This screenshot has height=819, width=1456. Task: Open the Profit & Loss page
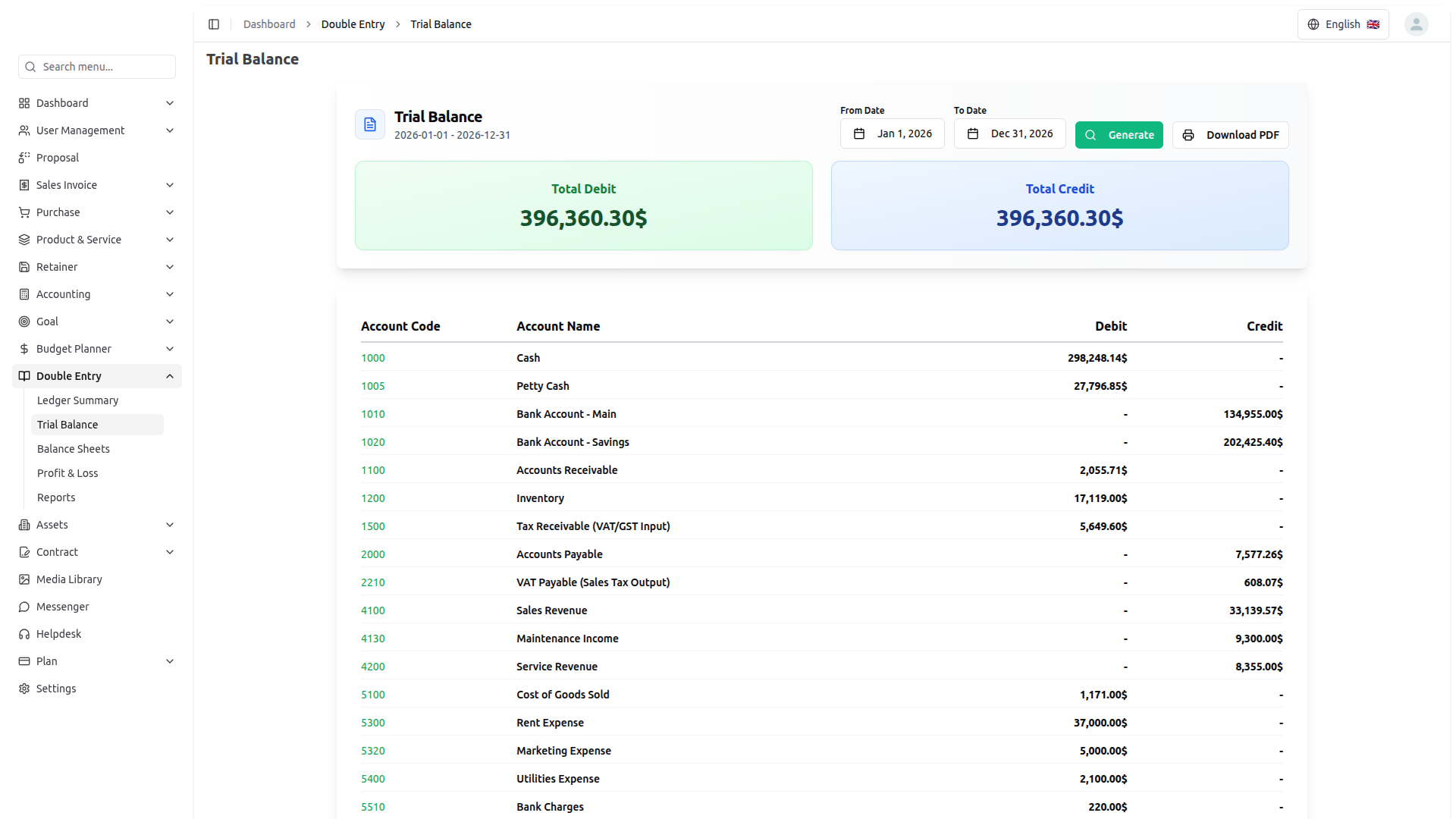[67, 473]
